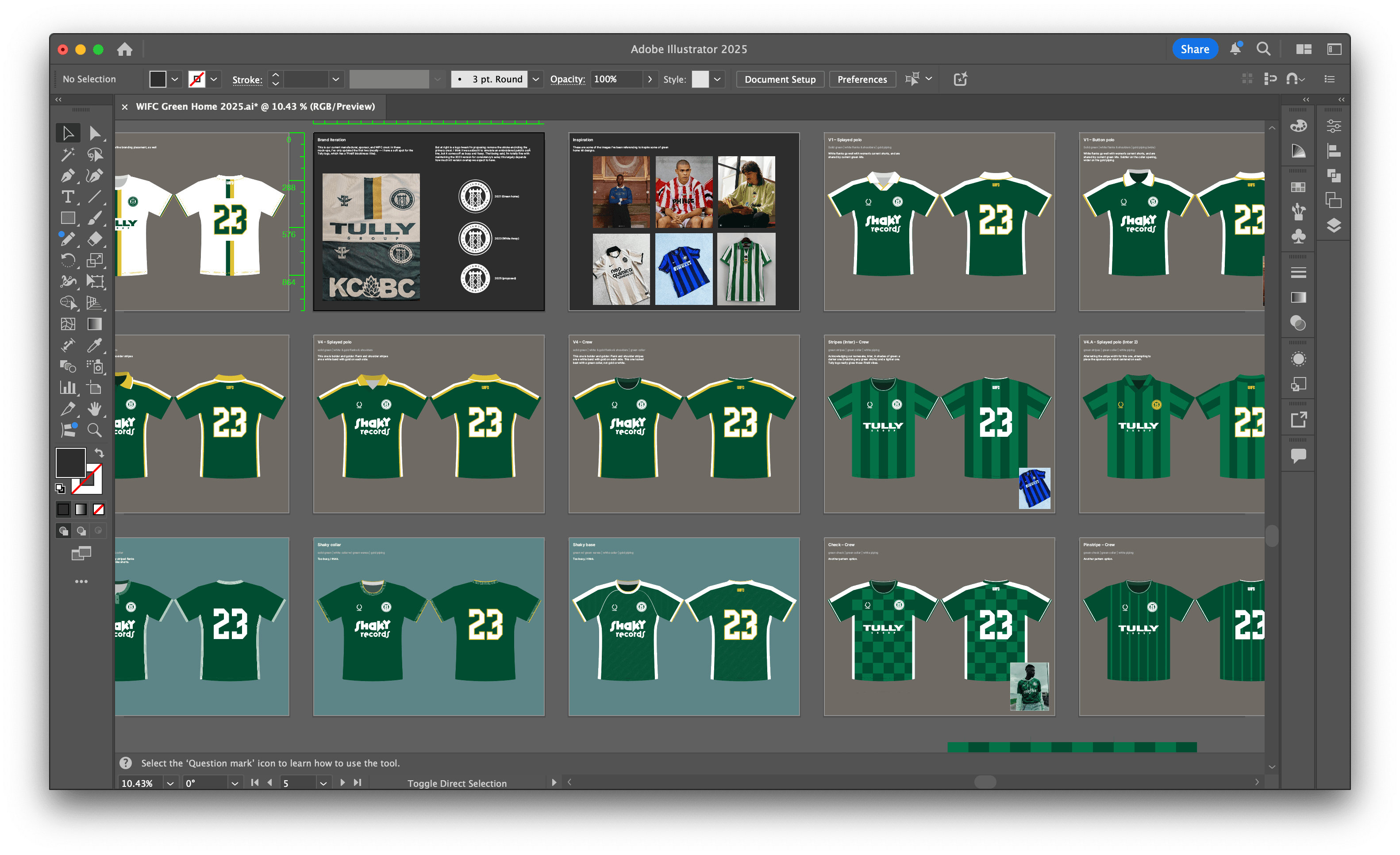This screenshot has width=1400, height=855.
Task: Open the 3 pt. Round brush dropdown
Action: tap(536, 79)
